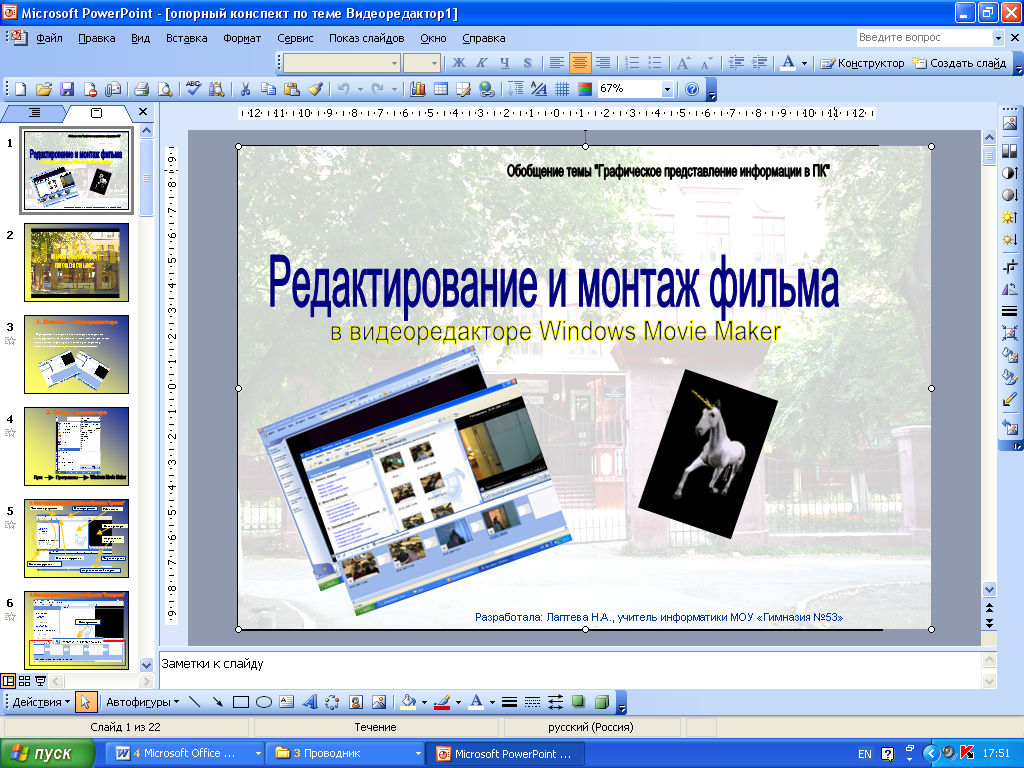Open the font name dropdown
This screenshot has height=768, width=1024.
394,63
